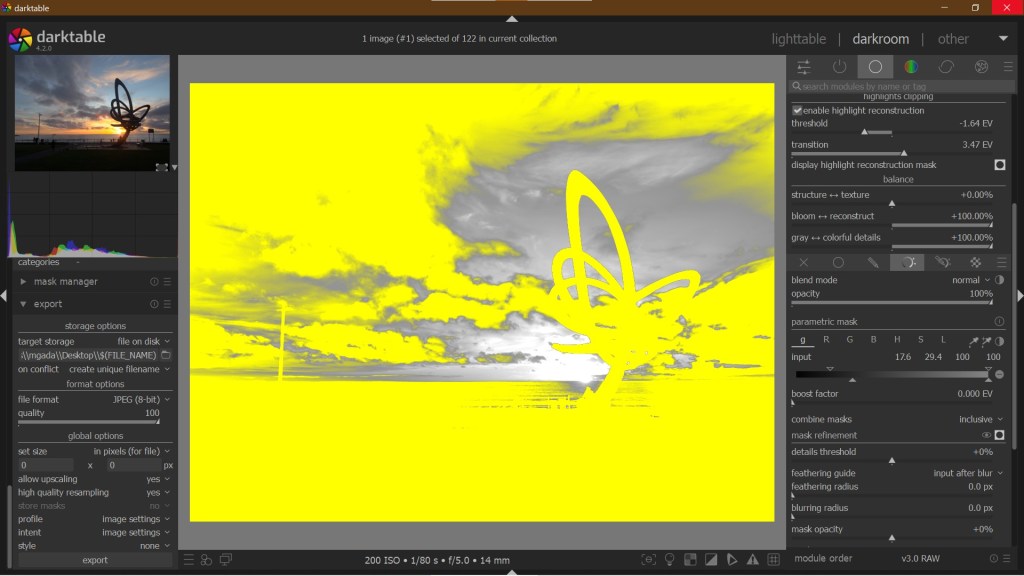Select the drawn mask pencil icon
This screenshot has width=1024, height=576.
(873, 263)
